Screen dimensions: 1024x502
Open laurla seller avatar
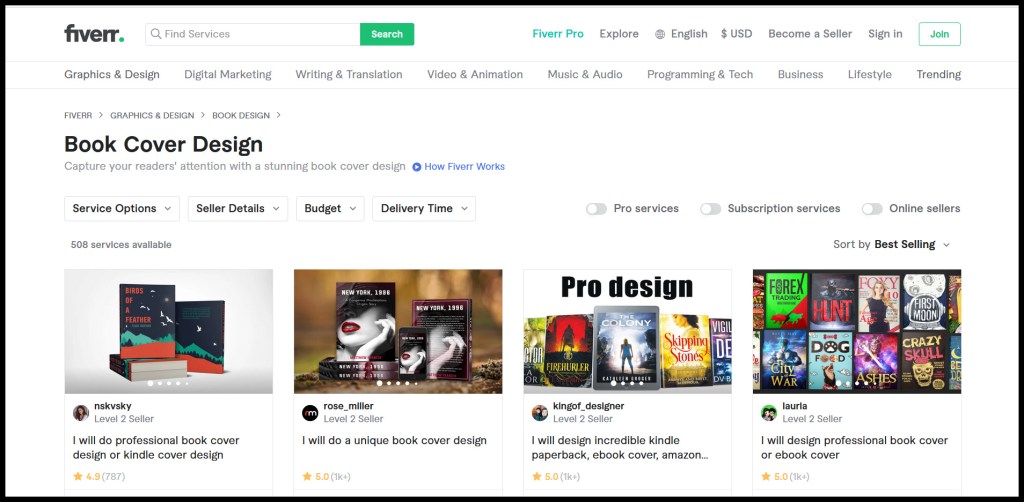(769, 413)
